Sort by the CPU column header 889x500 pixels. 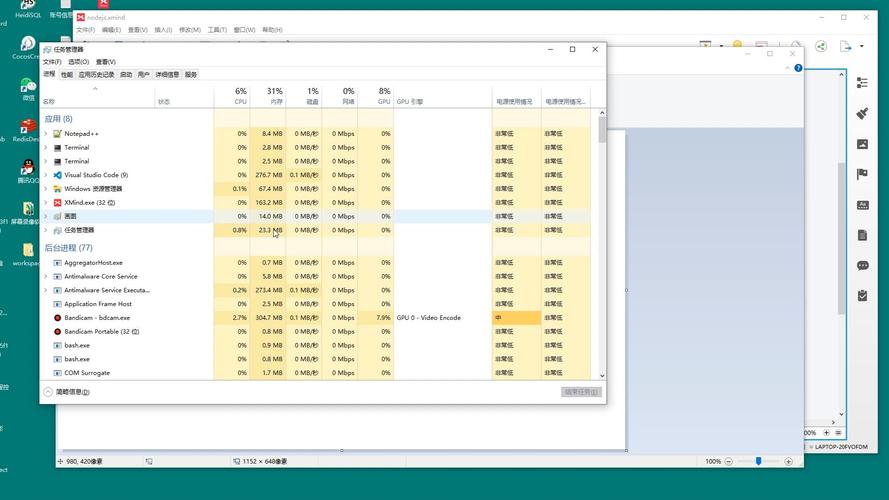(232, 96)
